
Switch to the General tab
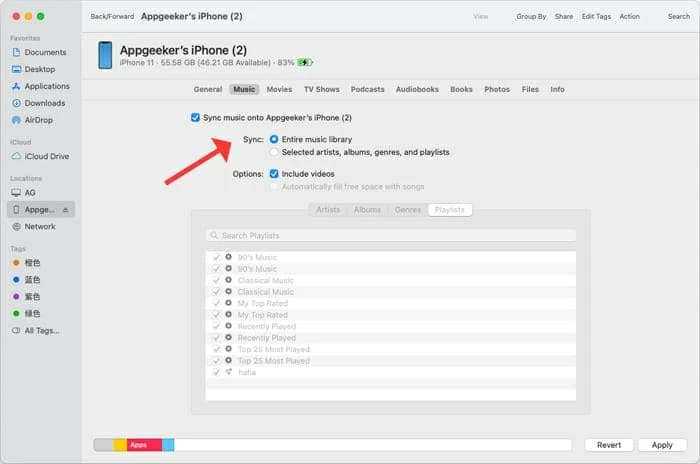coord(207,89)
